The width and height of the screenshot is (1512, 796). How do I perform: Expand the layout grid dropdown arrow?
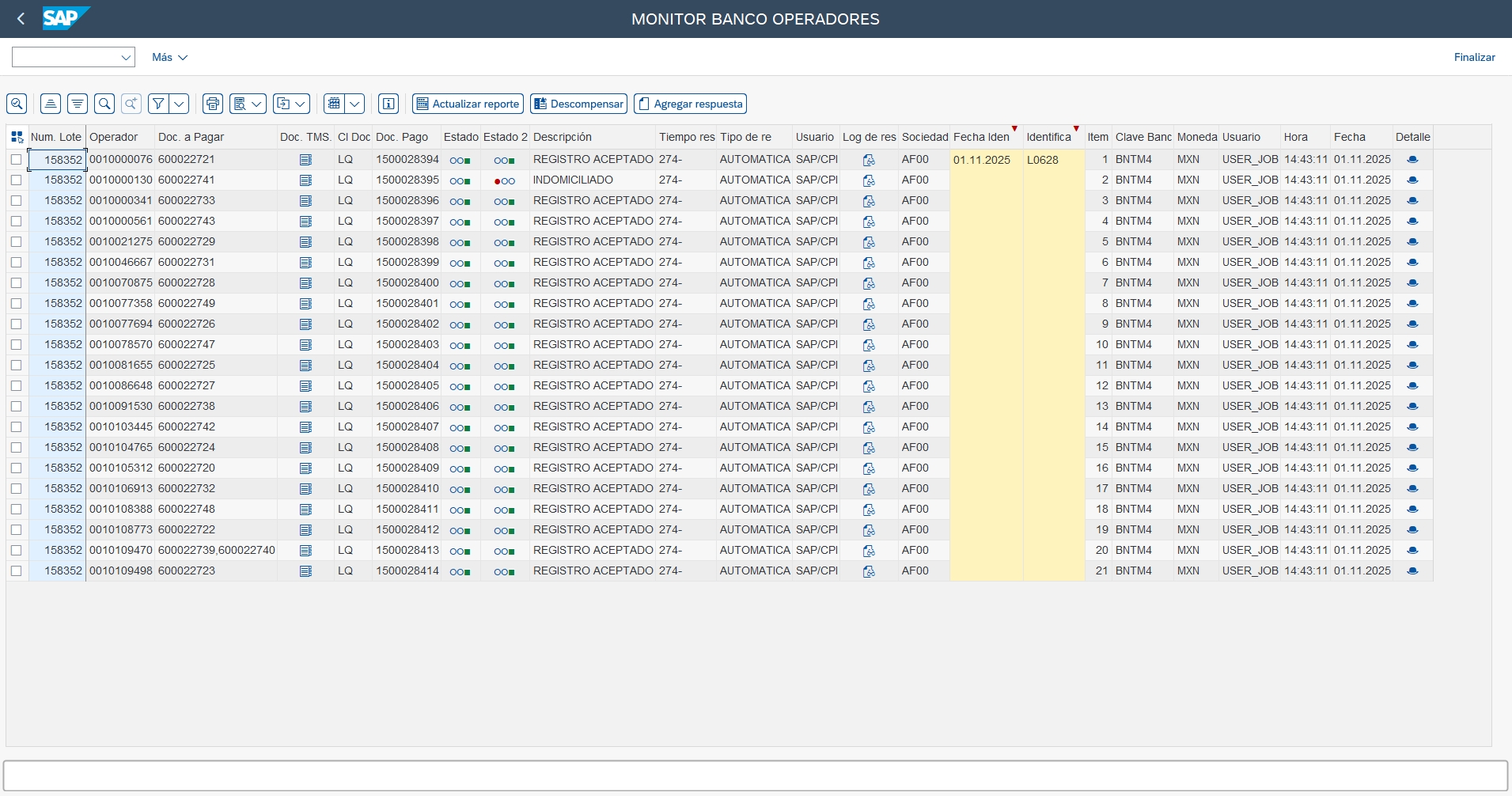pyautogui.click(x=355, y=104)
